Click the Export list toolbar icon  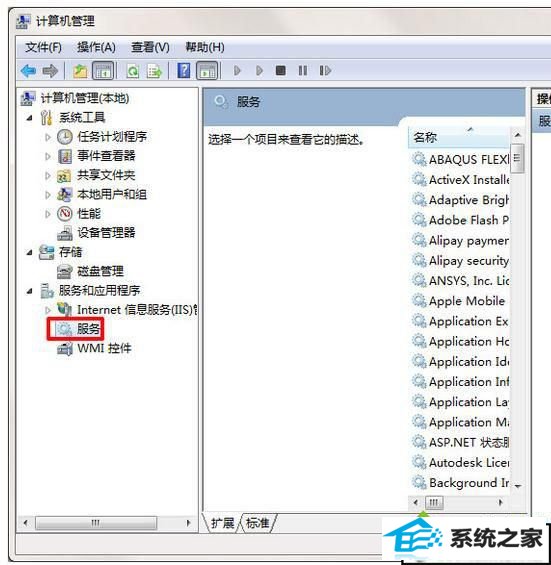pos(154,71)
